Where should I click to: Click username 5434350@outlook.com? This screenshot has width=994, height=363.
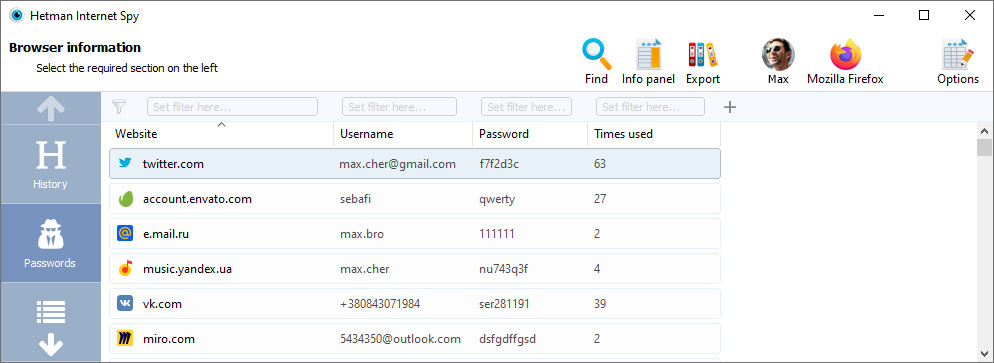pos(400,339)
